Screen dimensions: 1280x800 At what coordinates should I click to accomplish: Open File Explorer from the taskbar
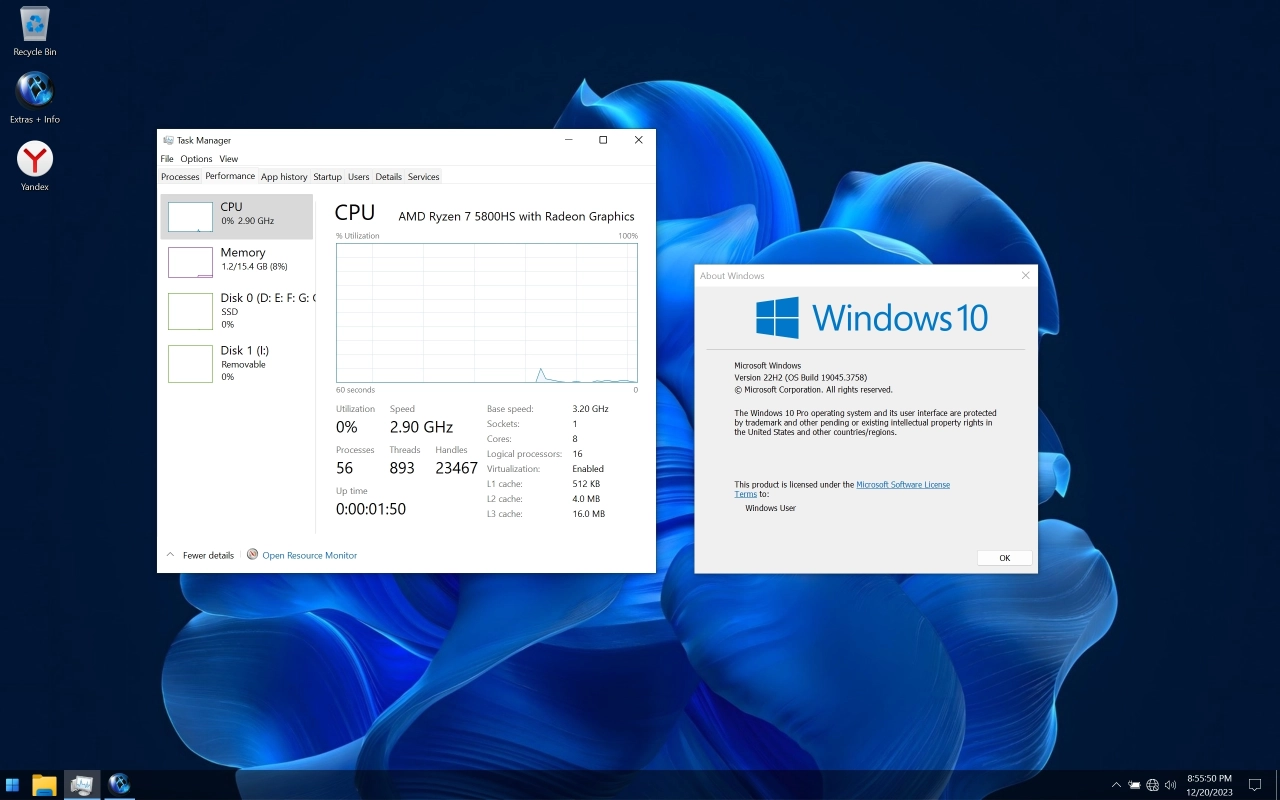point(44,784)
